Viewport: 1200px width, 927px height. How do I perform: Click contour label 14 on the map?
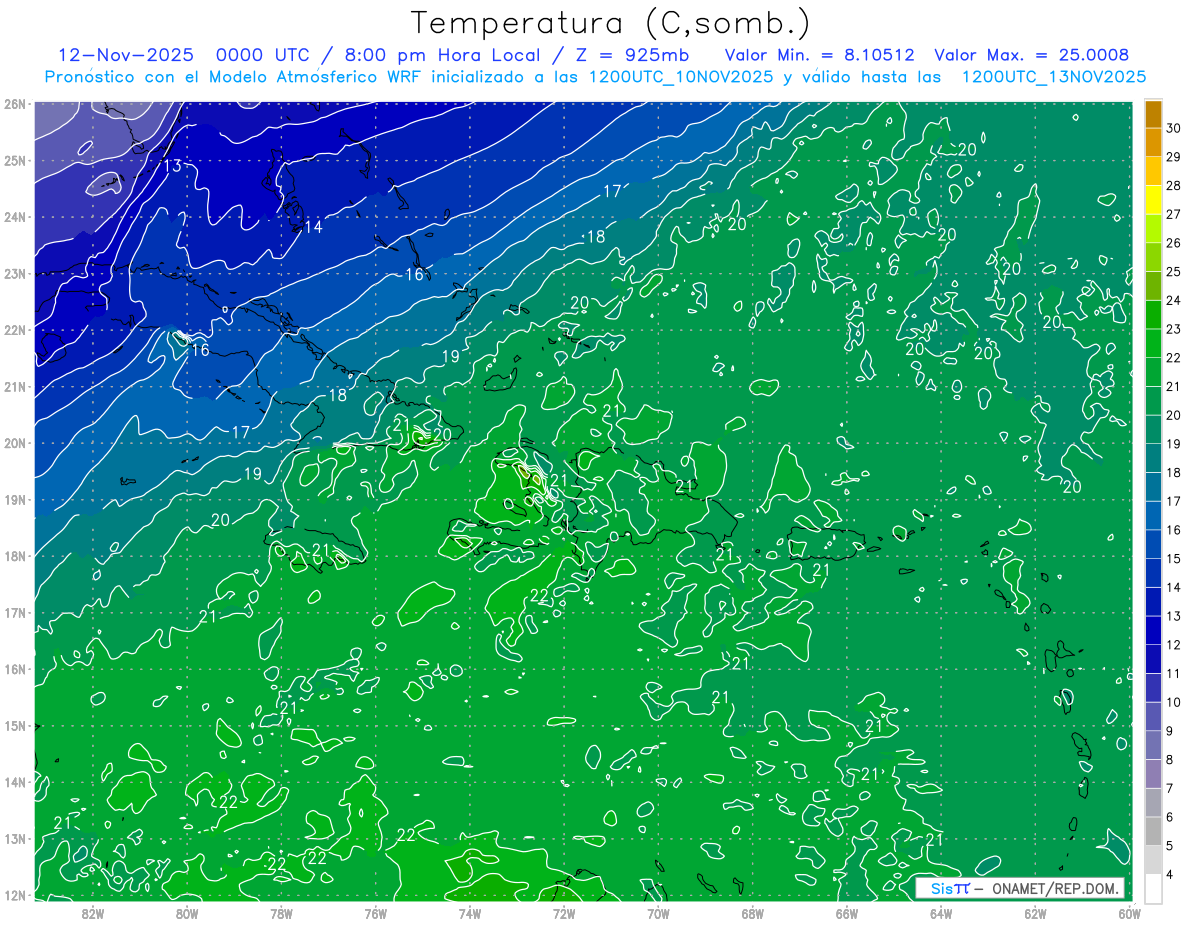click(x=313, y=227)
